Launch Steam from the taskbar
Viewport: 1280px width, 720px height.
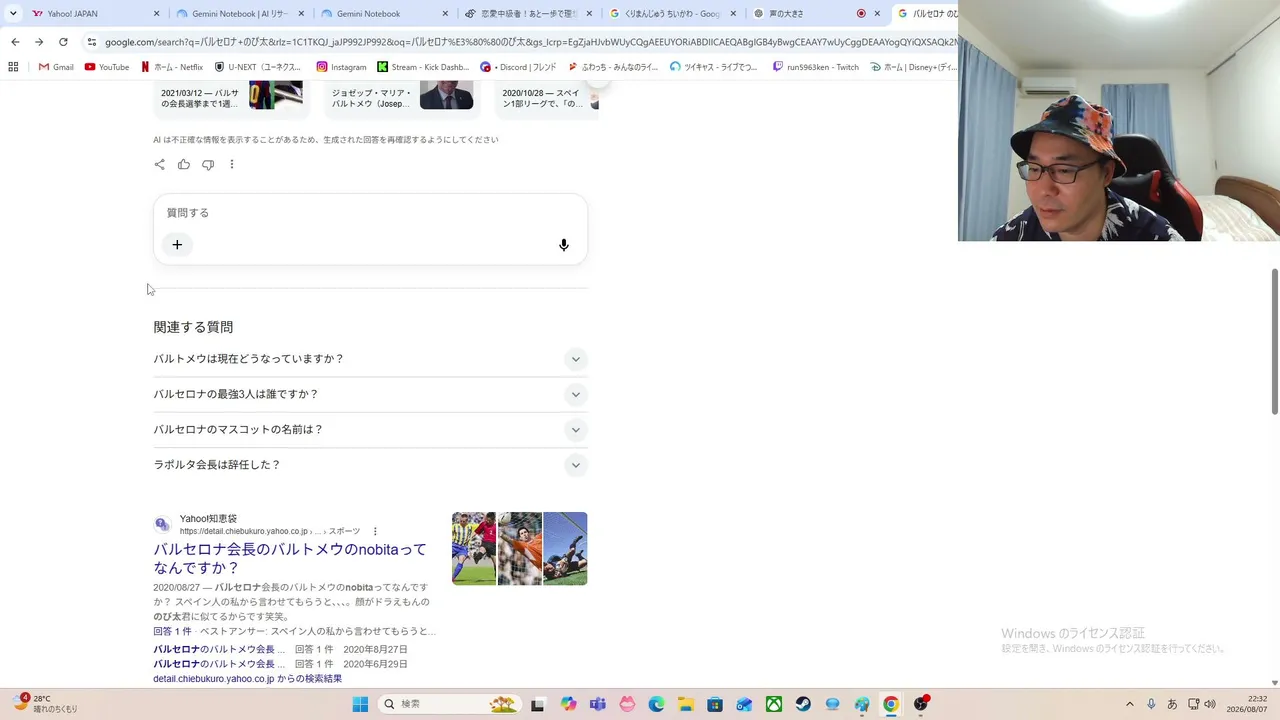coord(803,704)
